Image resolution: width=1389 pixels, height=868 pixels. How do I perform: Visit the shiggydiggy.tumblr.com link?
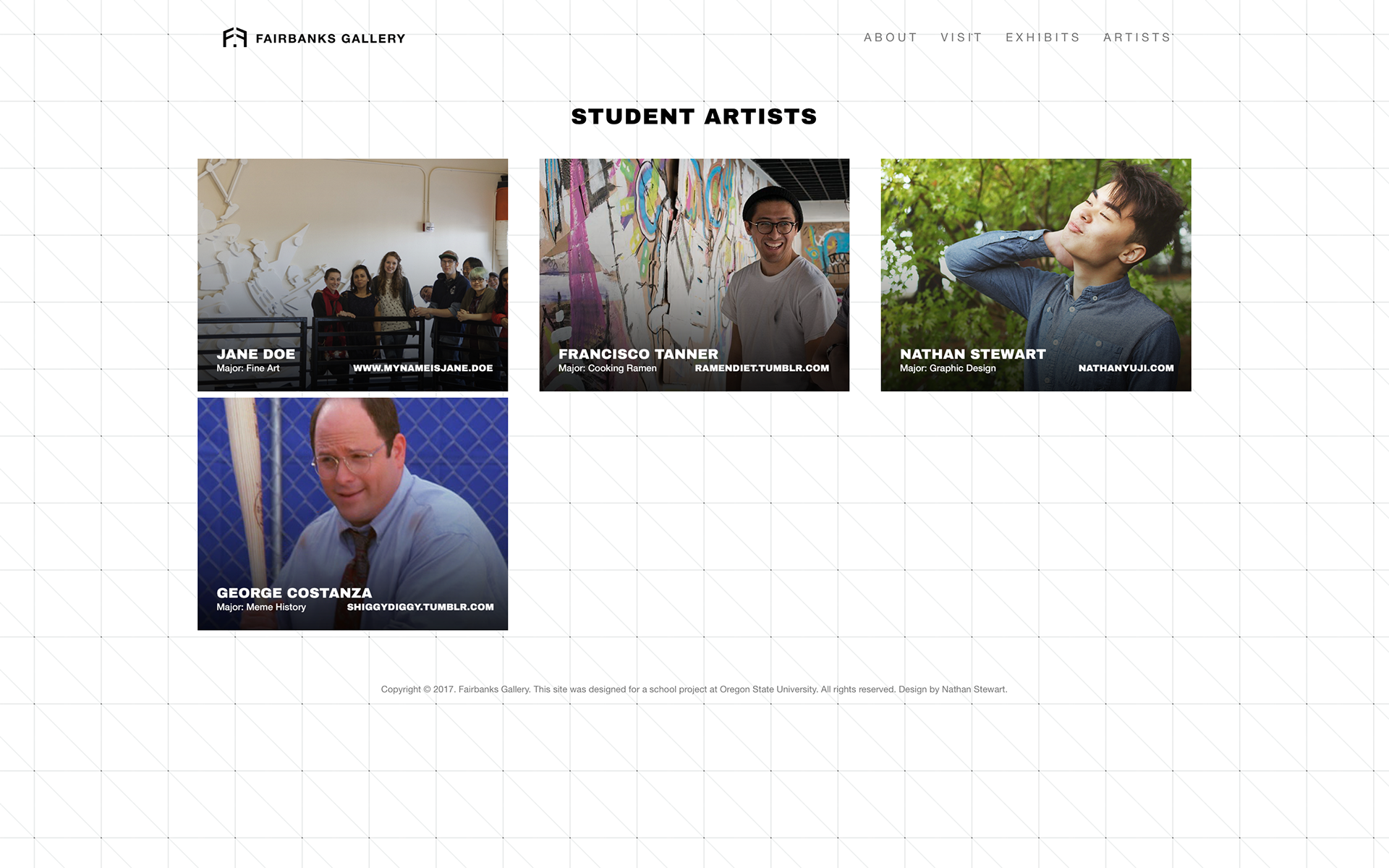tap(420, 607)
